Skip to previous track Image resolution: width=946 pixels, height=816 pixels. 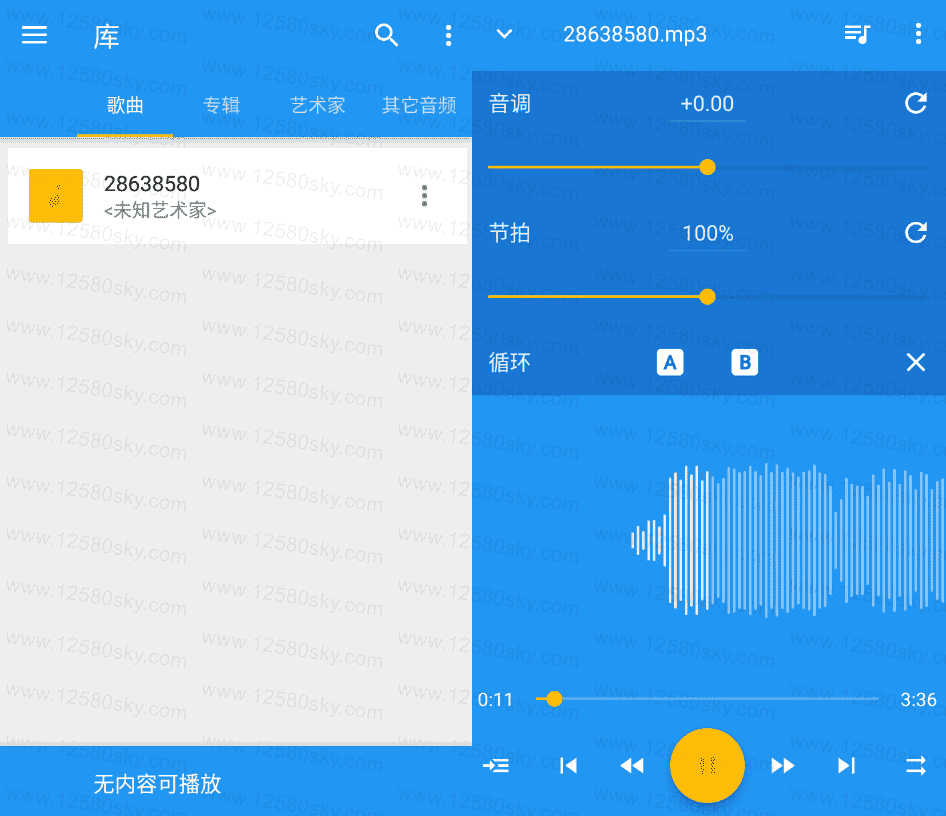pyautogui.click(x=568, y=766)
